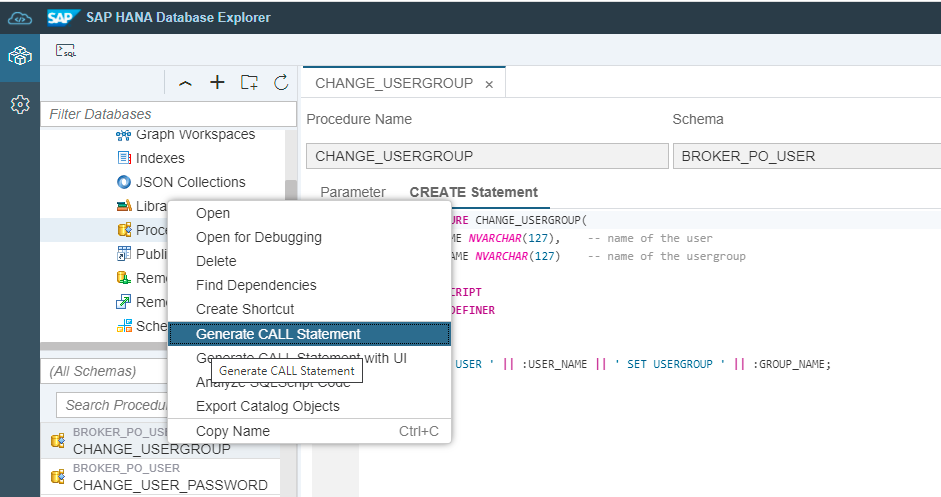
Task: Click the JSON Collections icon
Action: [124, 182]
